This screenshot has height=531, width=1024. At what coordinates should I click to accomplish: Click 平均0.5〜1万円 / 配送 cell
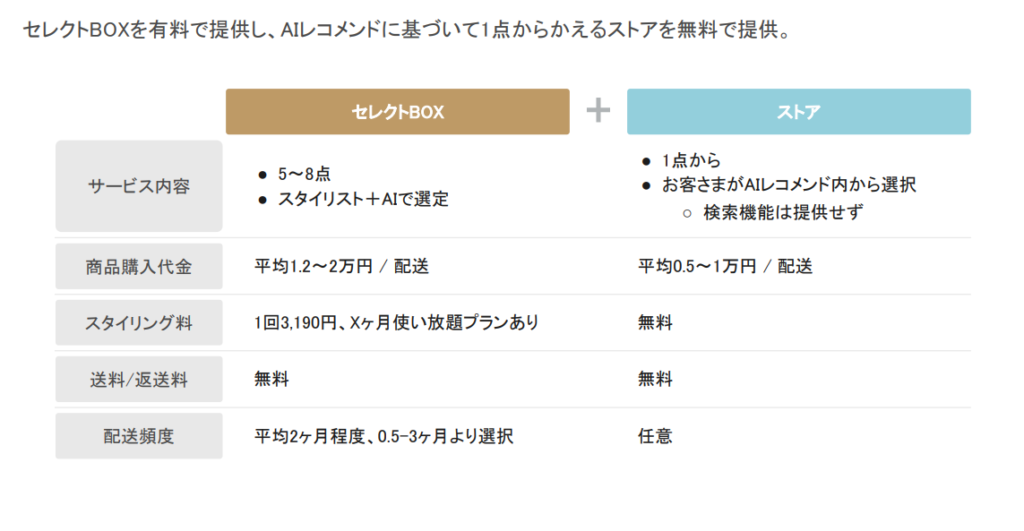[725, 266]
